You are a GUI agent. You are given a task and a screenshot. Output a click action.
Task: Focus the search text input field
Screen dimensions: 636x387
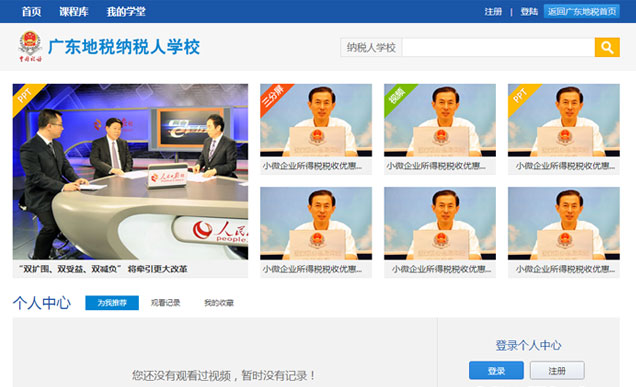[498, 47]
